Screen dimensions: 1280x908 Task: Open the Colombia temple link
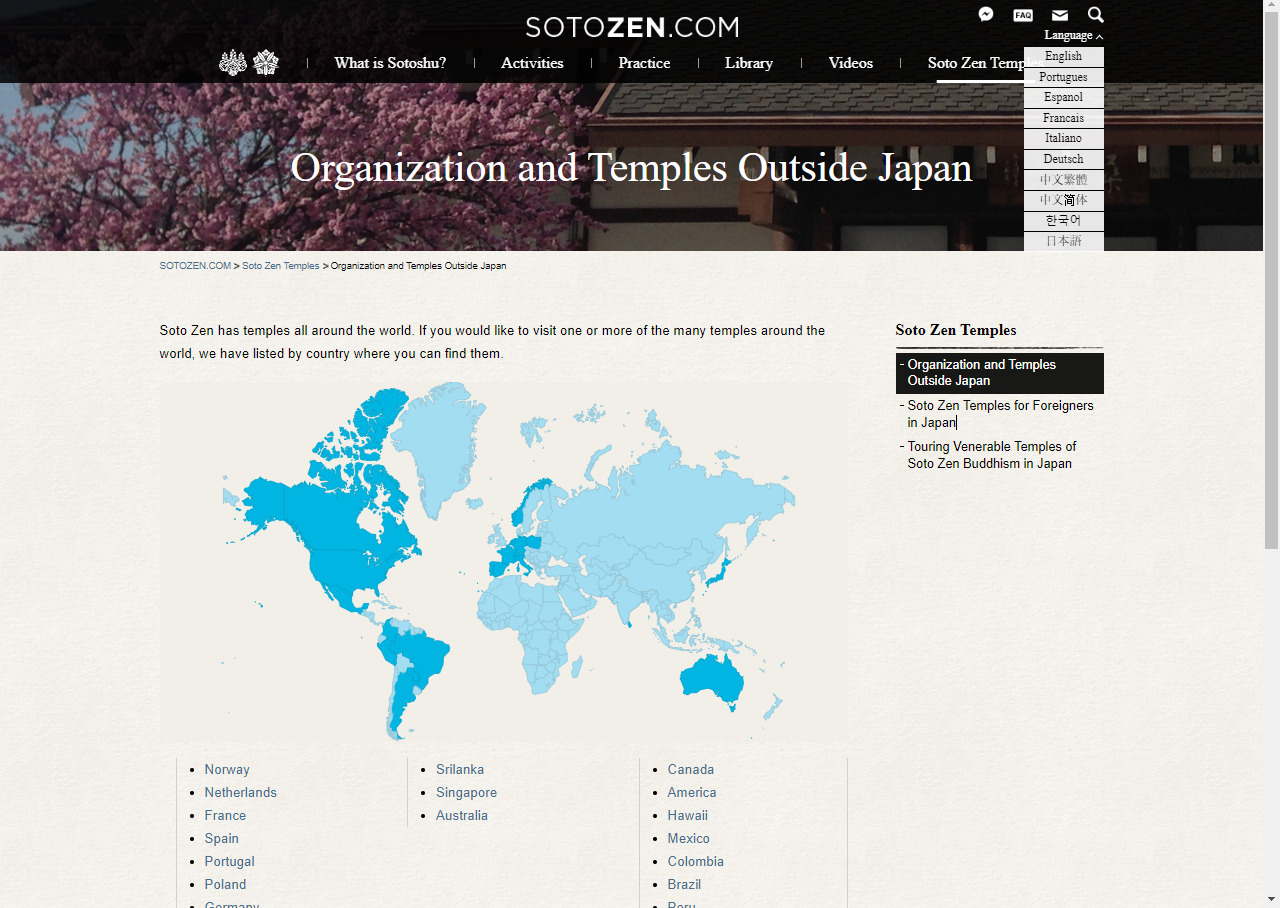pyautogui.click(x=696, y=861)
